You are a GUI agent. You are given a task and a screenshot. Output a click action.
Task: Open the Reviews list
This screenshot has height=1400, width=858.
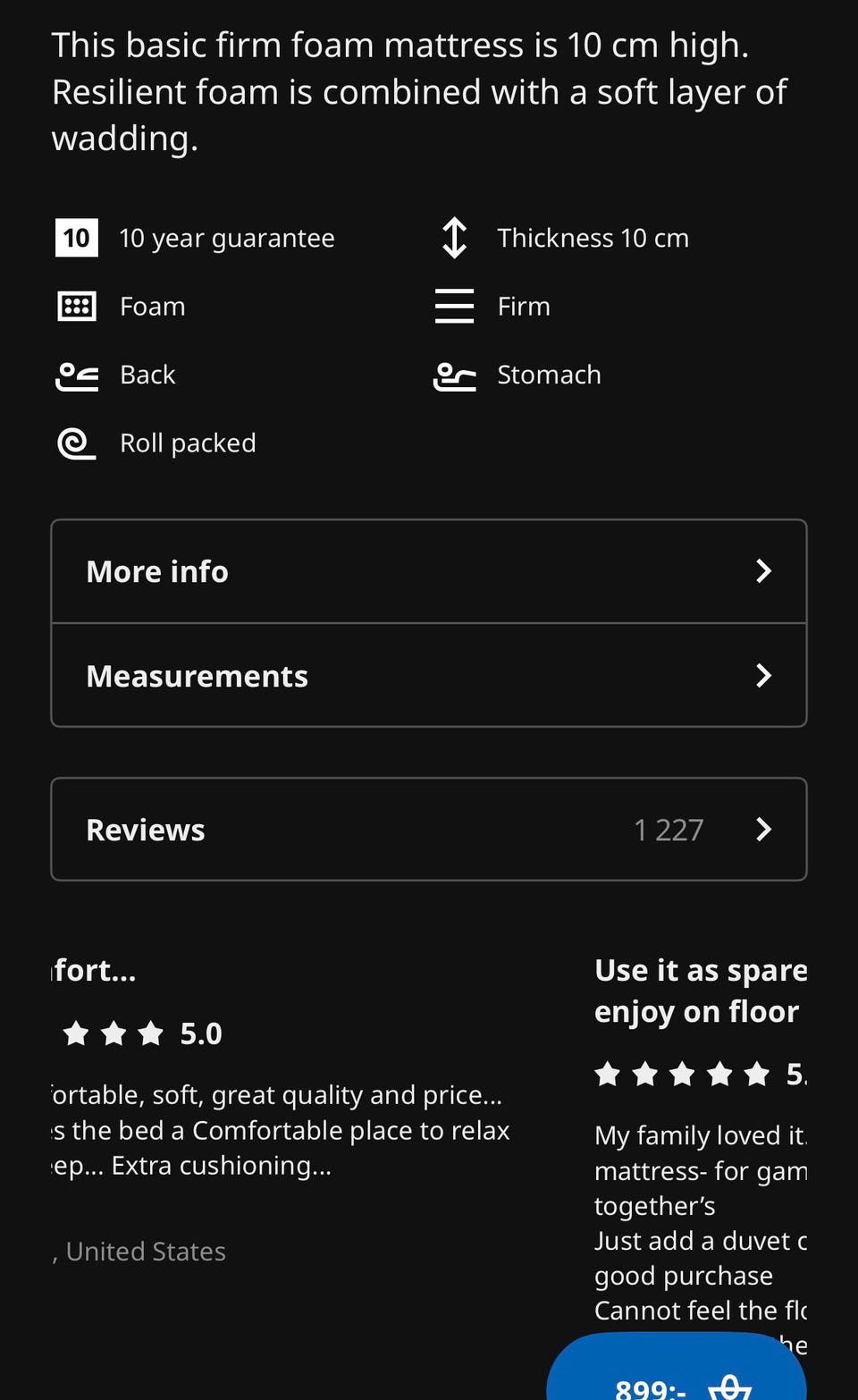[146, 830]
